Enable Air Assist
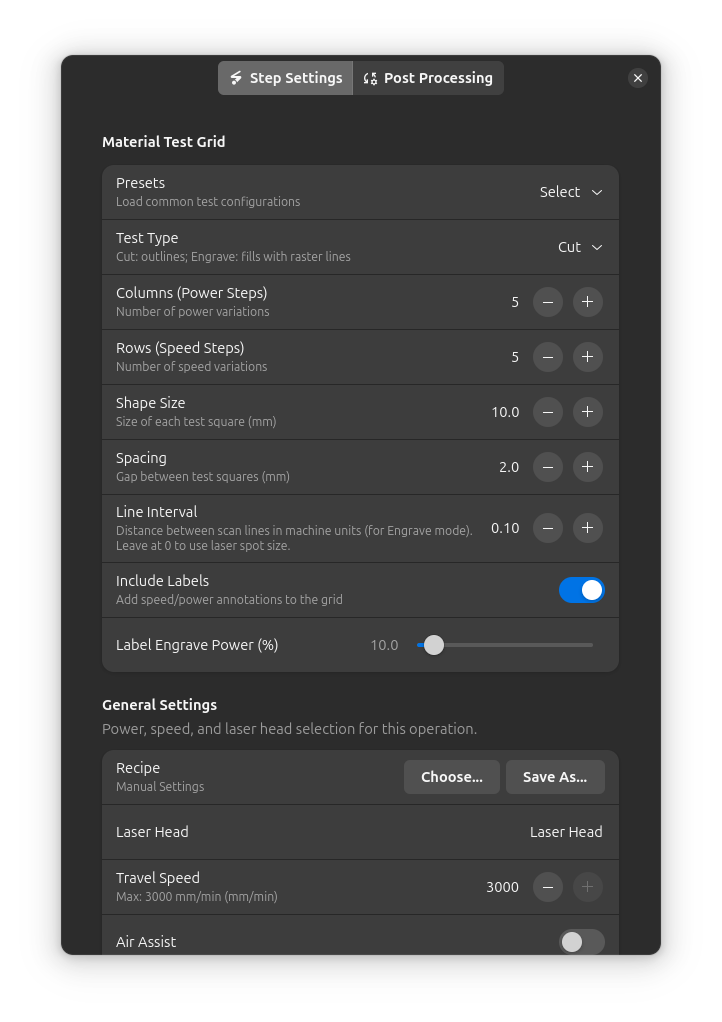Image resolution: width=722 pixels, height=1022 pixels. [x=582, y=942]
